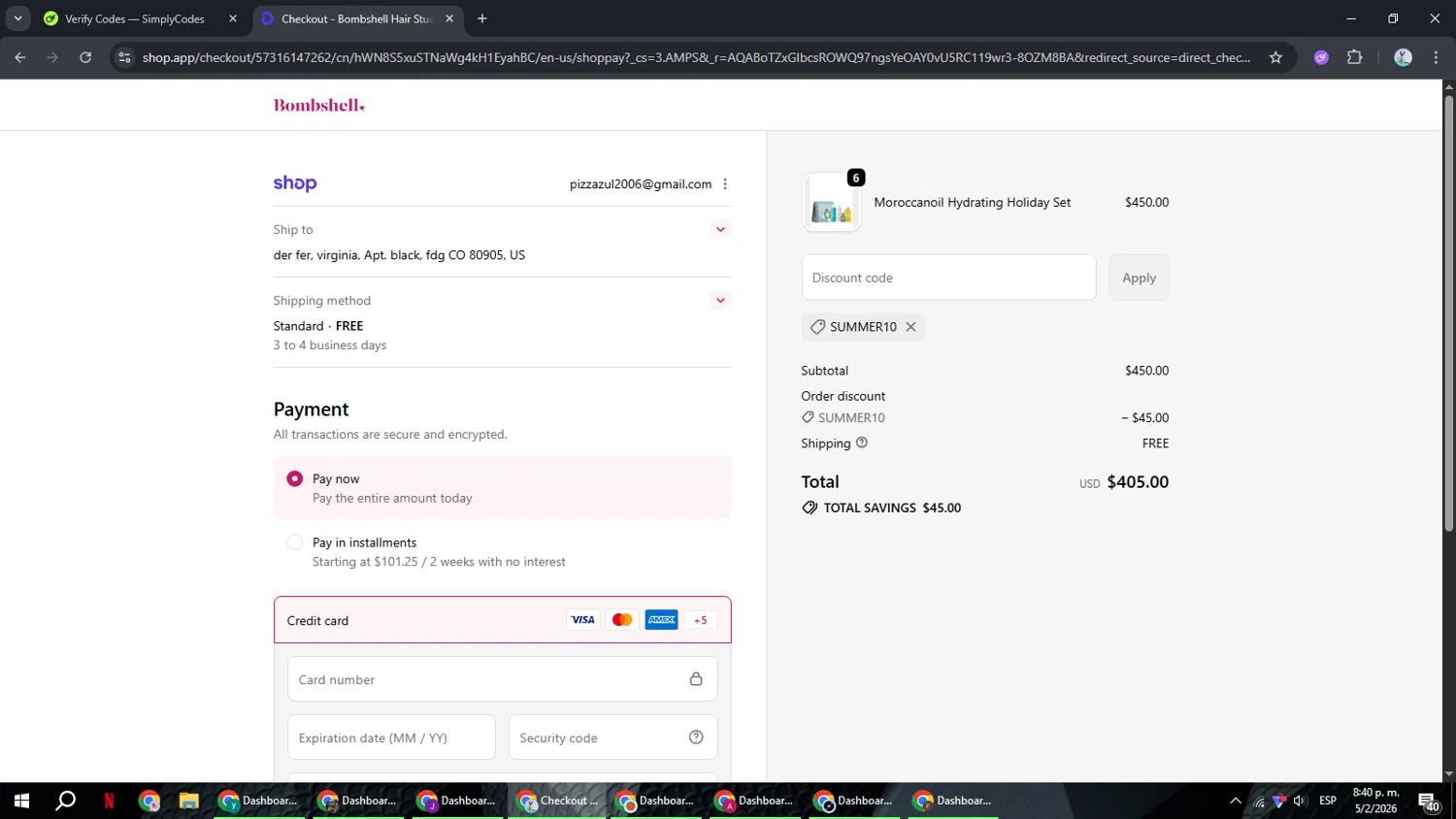This screenshot has height=819, width=1456.
Task: Click the Credit card payment header
Action: (503, 620)
